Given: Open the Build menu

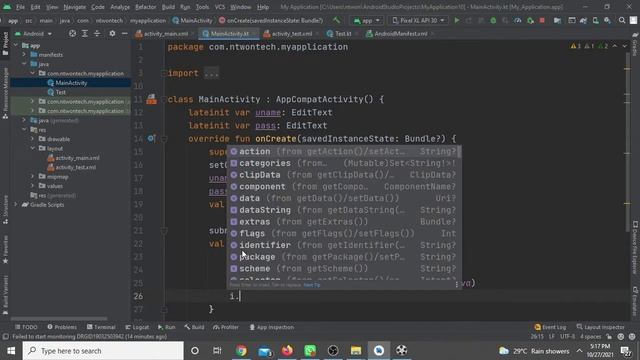Looking at the screenshot, I should coord(168,7).
